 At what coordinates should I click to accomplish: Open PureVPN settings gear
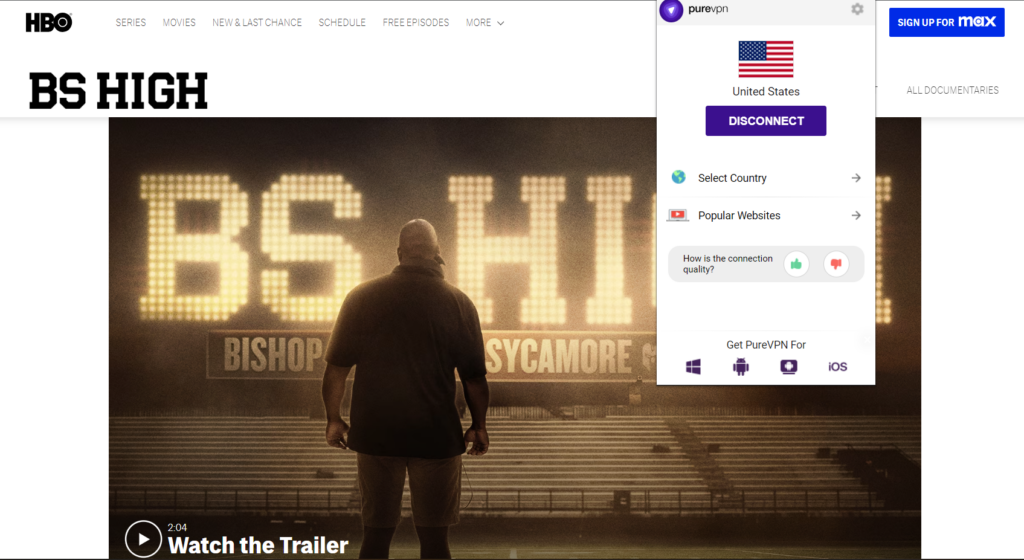coord(857,9)
